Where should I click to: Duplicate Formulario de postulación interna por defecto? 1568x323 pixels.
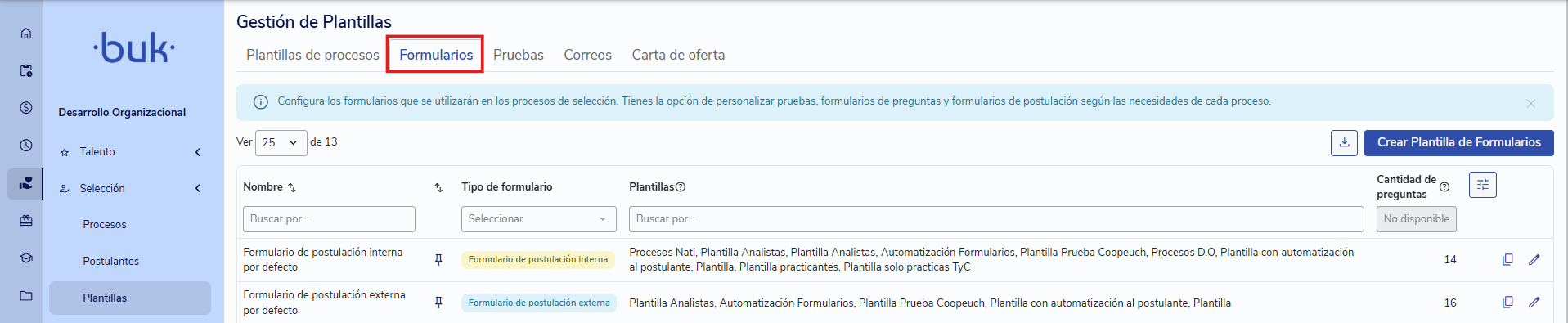tap(1507, 259)
